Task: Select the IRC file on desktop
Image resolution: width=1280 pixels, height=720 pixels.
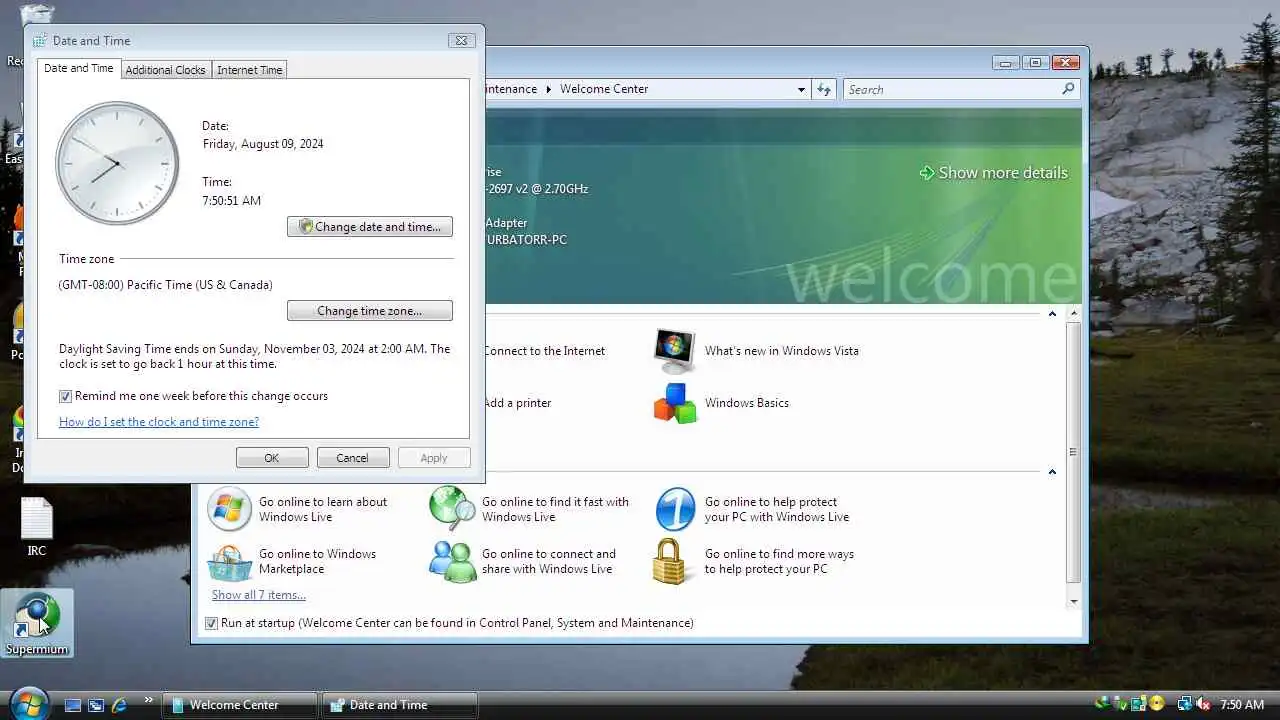Action: pos(36,527)
